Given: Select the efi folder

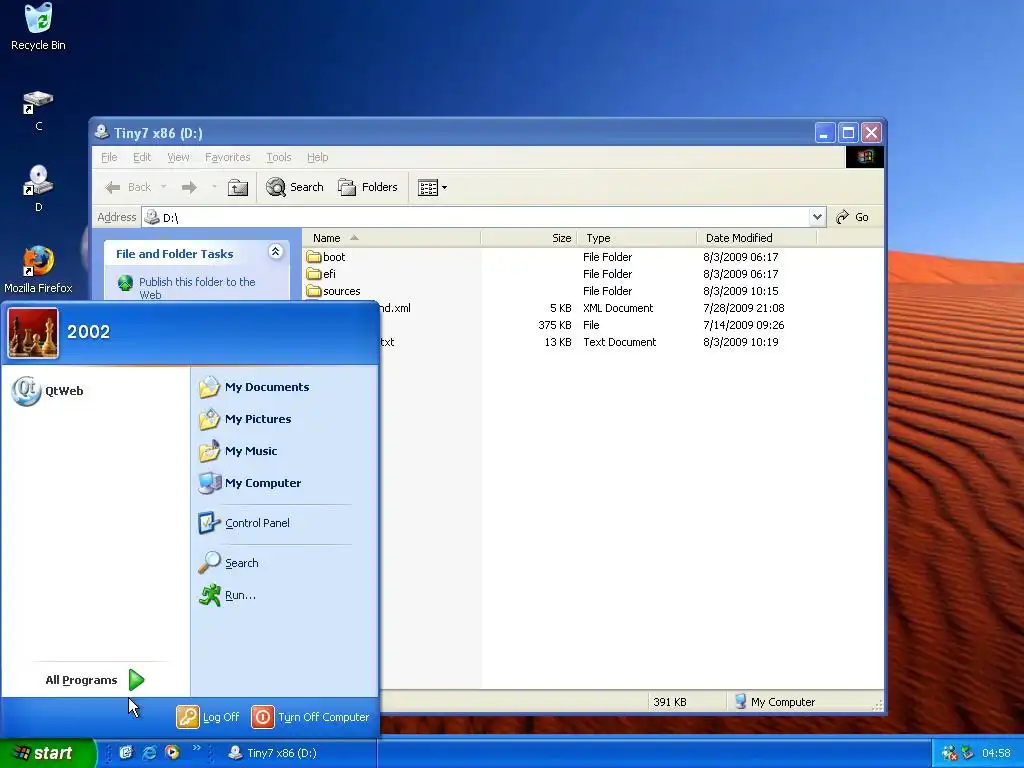Looking at the screenshot, I should (321, 274).
